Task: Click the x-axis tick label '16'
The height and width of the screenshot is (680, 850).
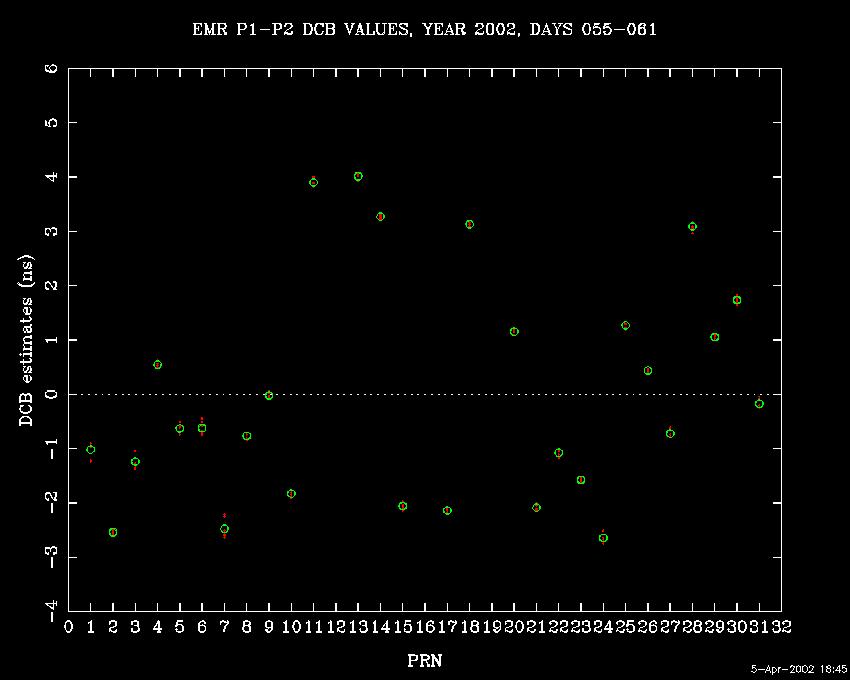Action: pyautogui.click(x=425, y=627)
